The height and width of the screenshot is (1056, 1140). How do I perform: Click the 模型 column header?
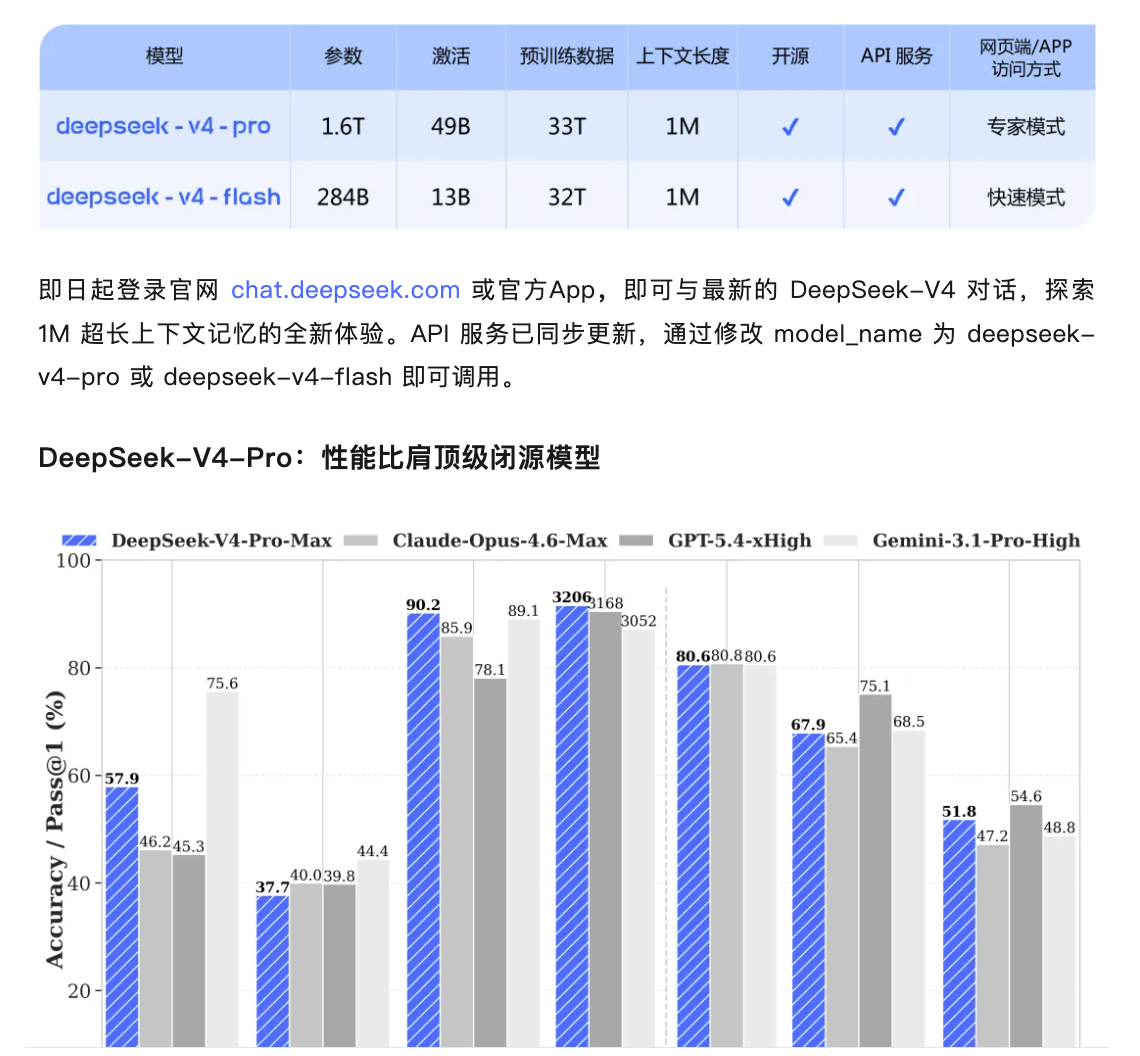point(164,56)
